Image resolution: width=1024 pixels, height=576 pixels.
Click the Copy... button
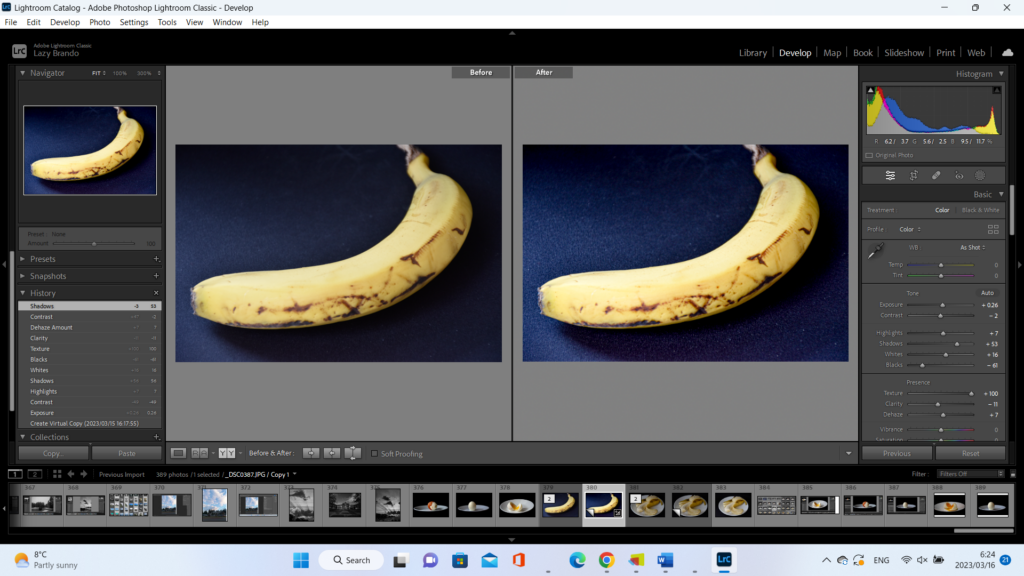(52, 453)
